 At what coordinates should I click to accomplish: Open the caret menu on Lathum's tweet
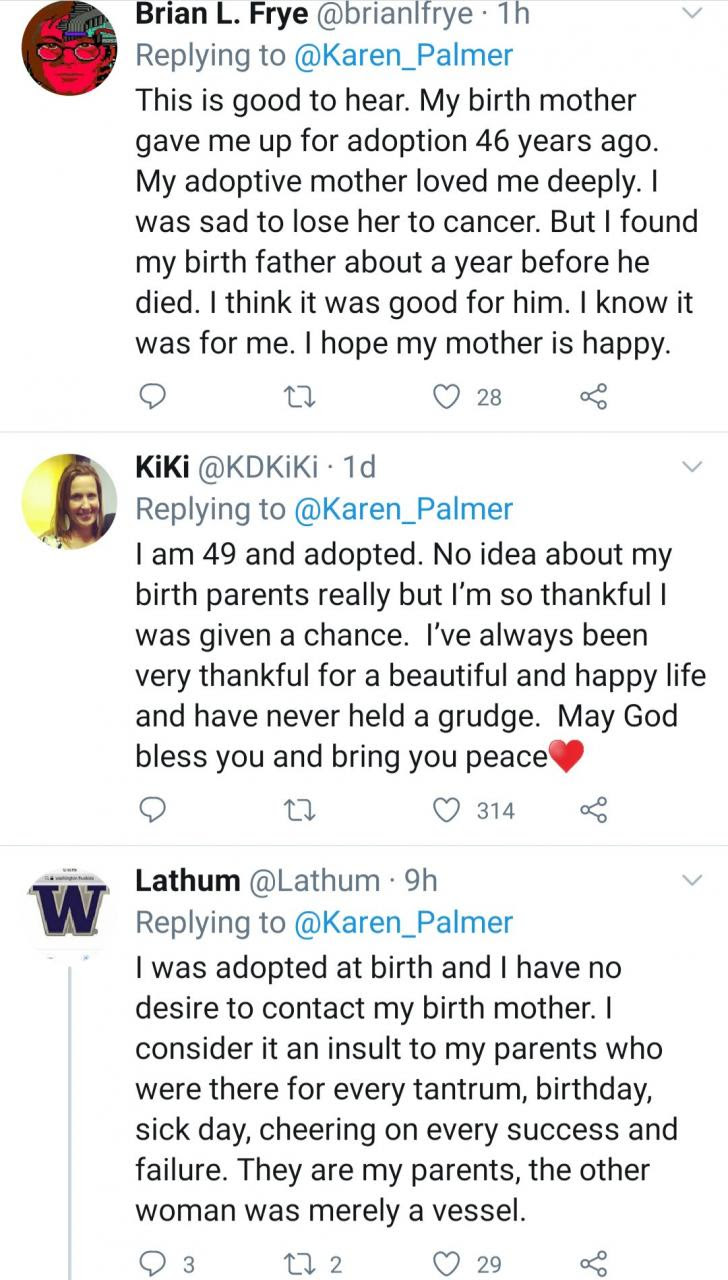tap(692, 881)
